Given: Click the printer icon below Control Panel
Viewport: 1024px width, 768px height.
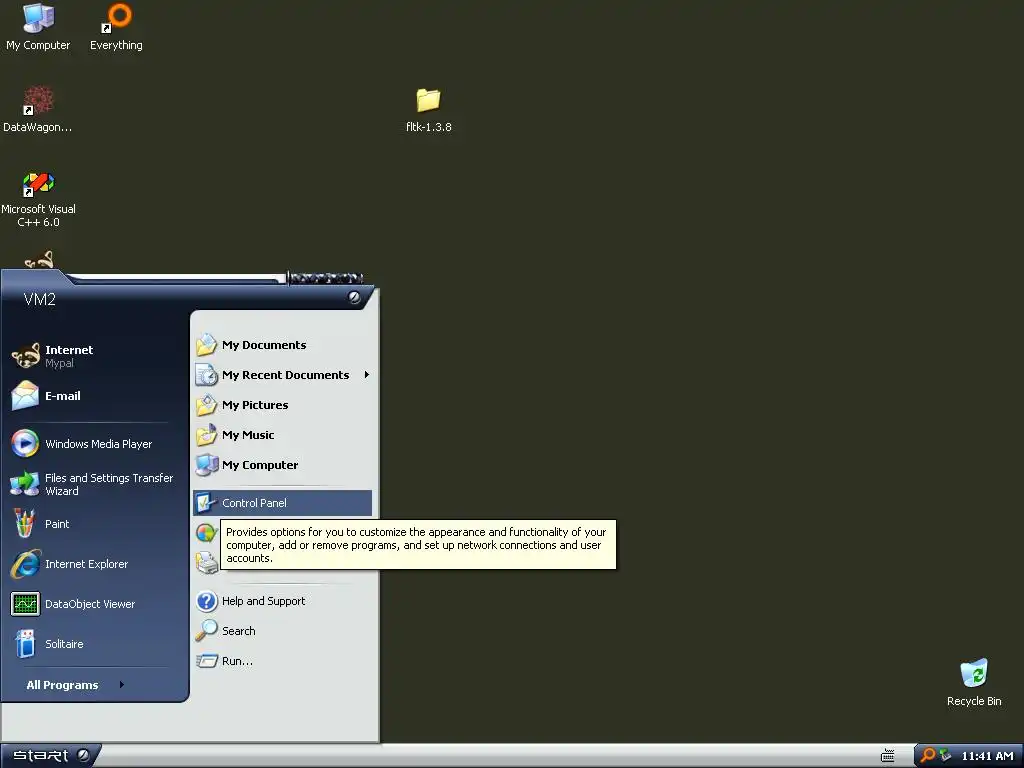Looking at the screenshot, I should point(207,563).
